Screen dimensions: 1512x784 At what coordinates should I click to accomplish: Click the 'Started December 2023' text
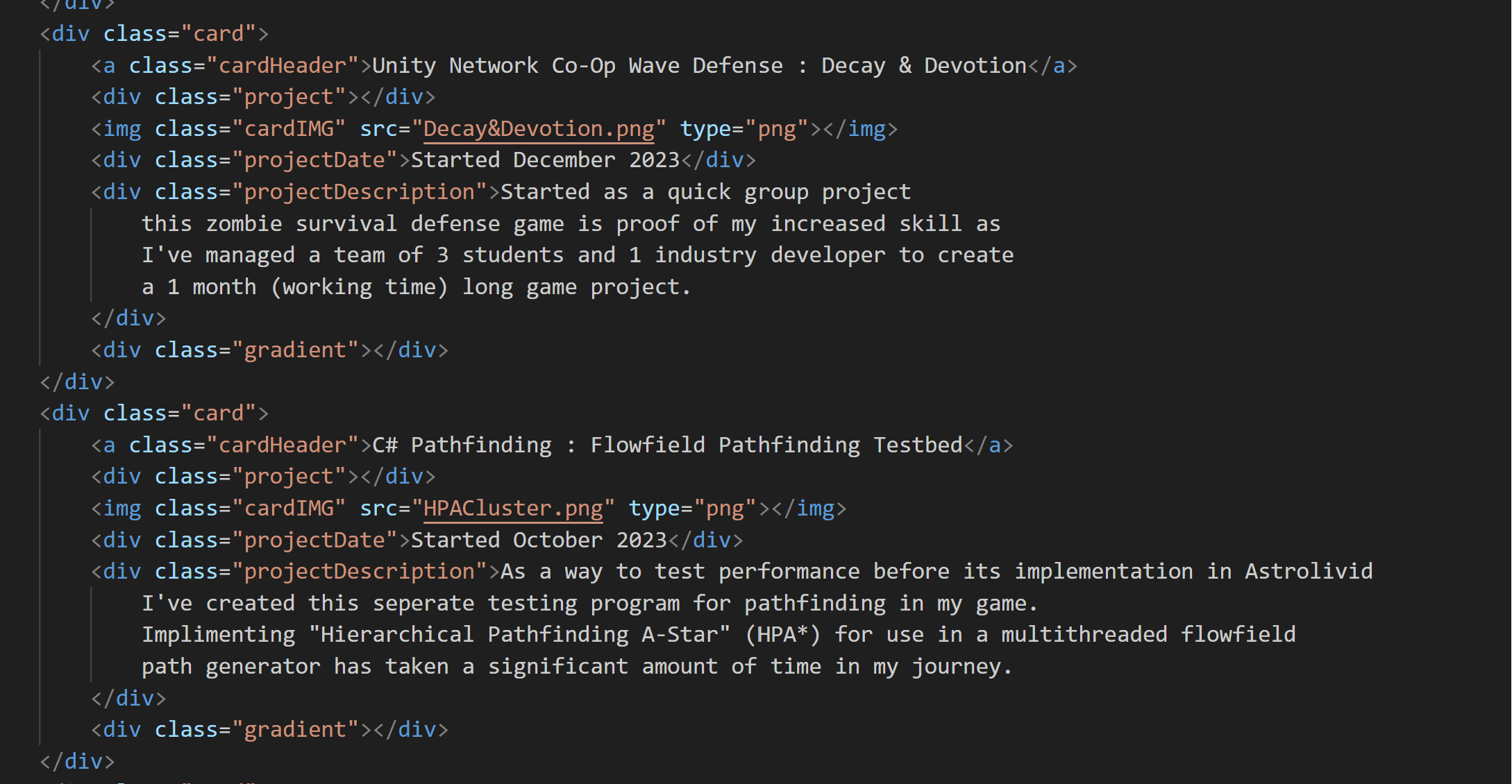[545, 160]
